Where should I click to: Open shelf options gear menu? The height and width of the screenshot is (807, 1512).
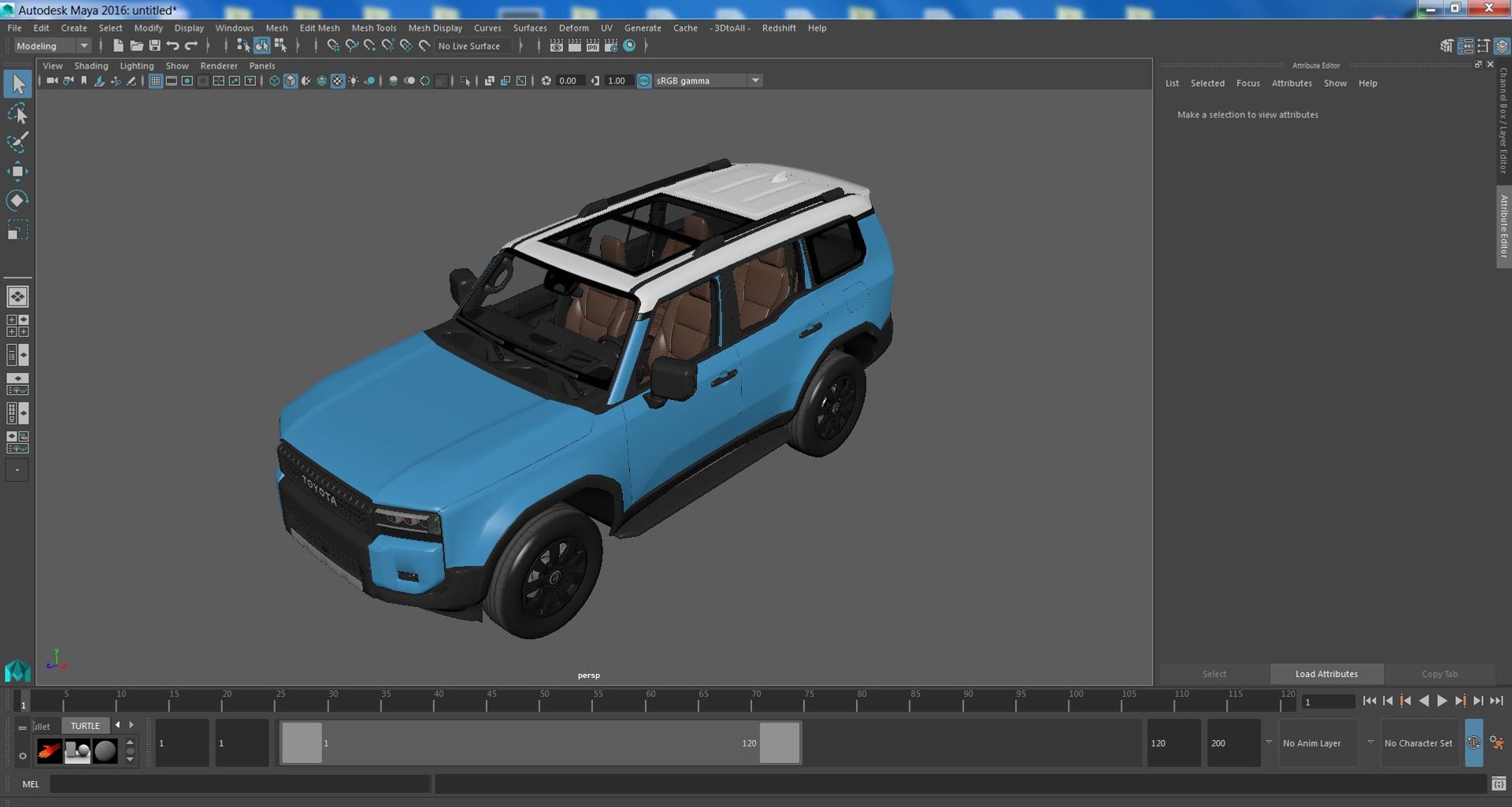pos(22,756)
